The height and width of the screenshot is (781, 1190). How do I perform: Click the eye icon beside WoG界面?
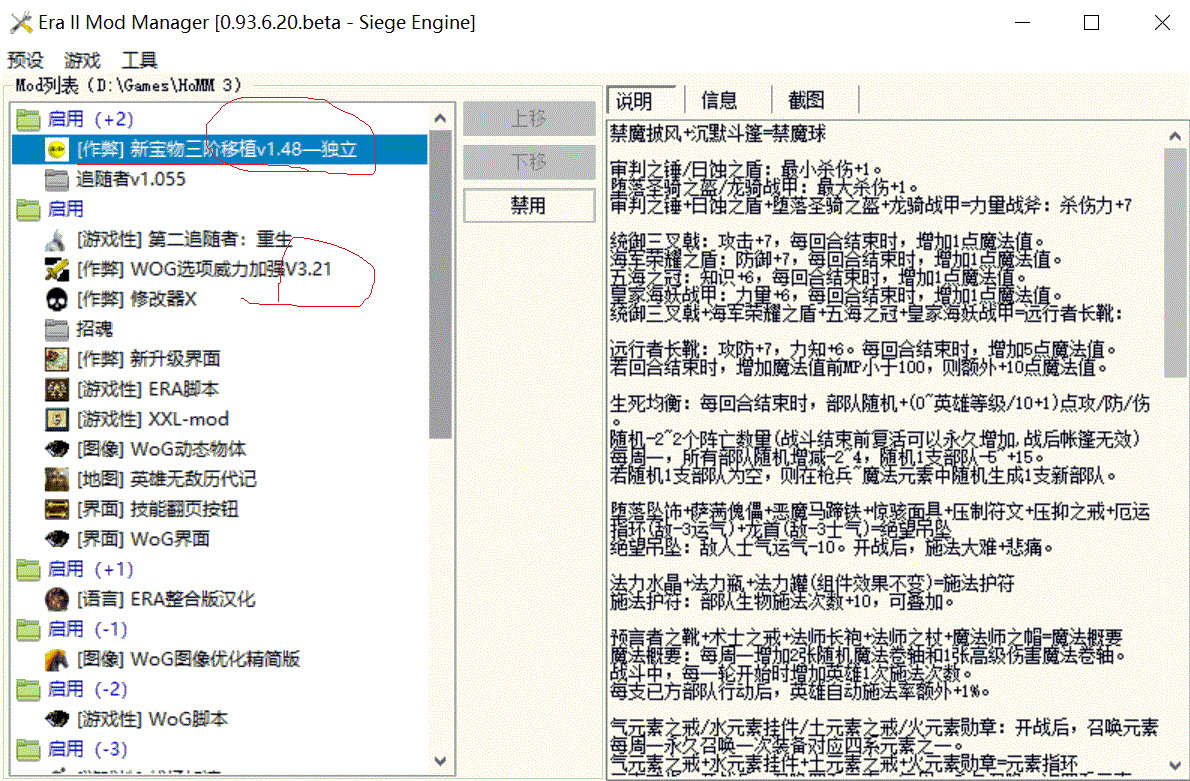point(57,540)
